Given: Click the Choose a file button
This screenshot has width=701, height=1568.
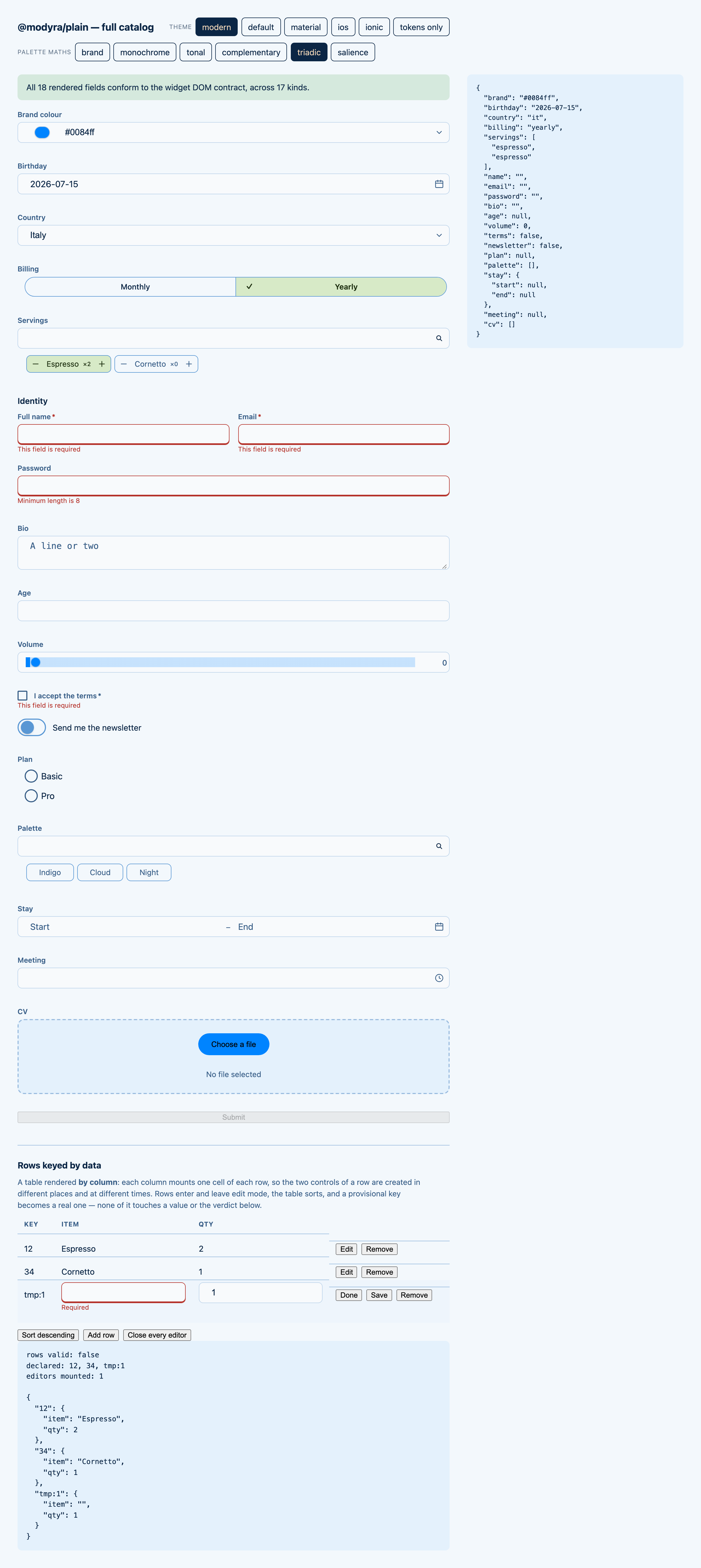Looking at the screenshot, I should pyautogui.click(x=233, y=1044).
